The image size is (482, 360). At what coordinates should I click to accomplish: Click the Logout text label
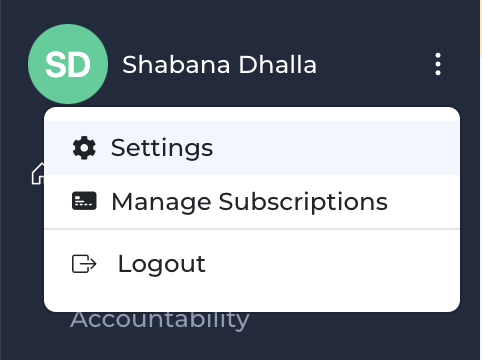tap(162, 264)
